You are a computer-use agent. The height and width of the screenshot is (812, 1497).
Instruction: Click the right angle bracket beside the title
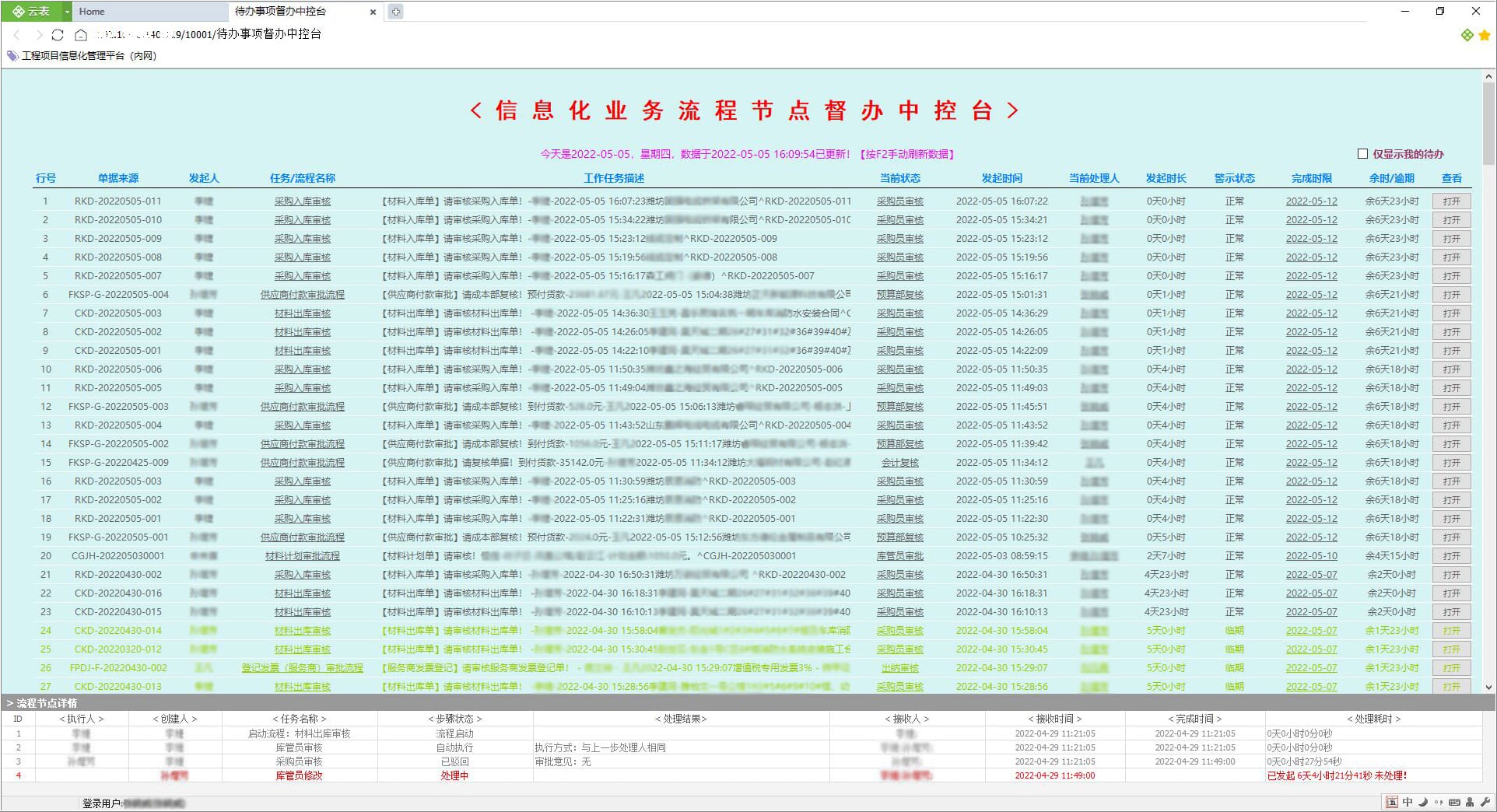click(1012, 110)
